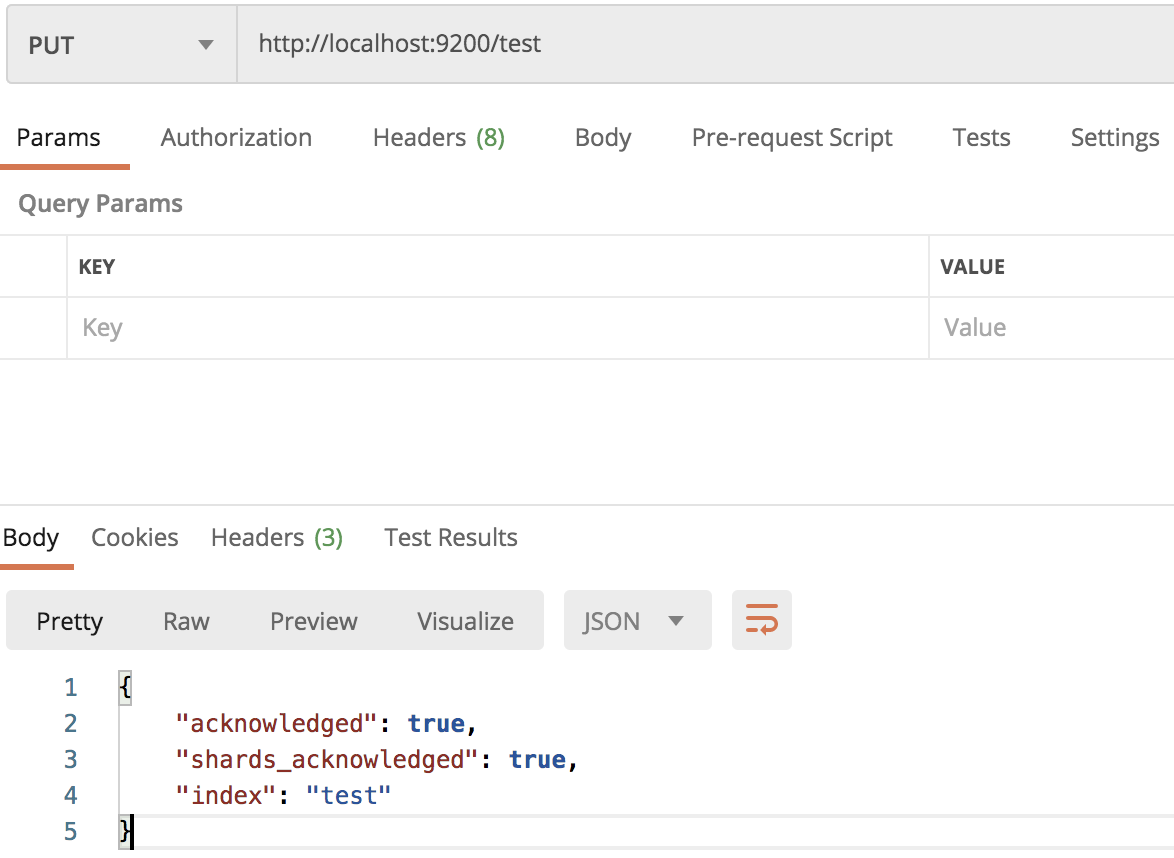
Task: Open the request Body tab
Action: pyautogui.click(x=602, y=138)
